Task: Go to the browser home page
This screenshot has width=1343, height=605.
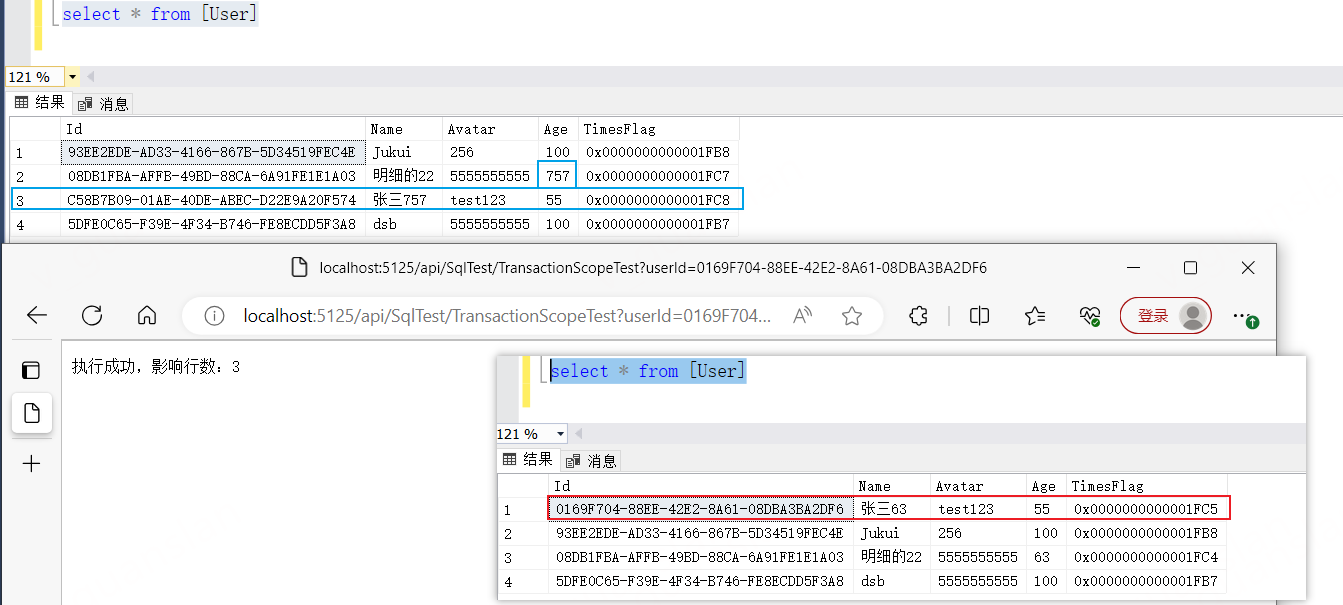Action: pyautogui.click(x=147, y=316)
